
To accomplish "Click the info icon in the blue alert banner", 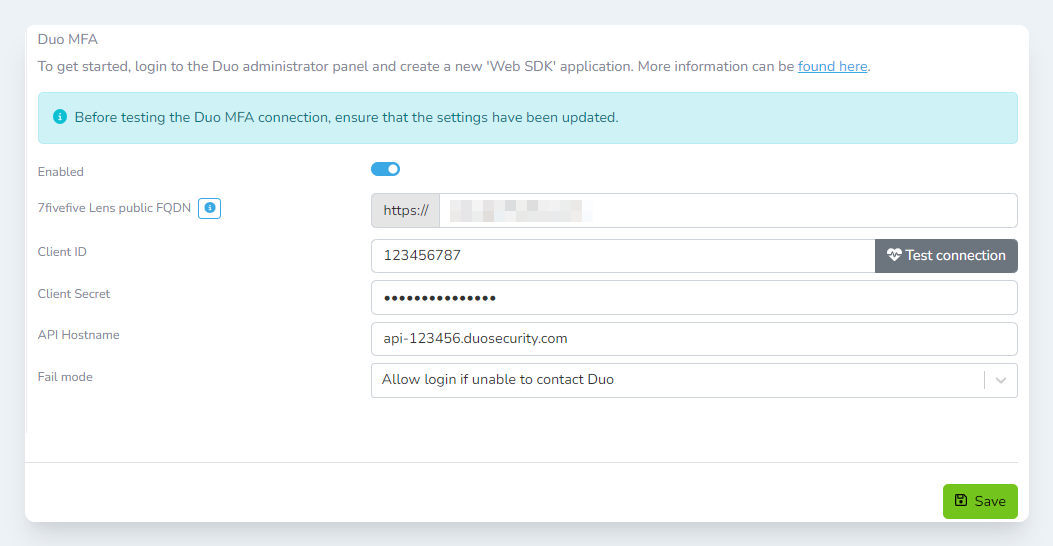I will tap(60, 117).
